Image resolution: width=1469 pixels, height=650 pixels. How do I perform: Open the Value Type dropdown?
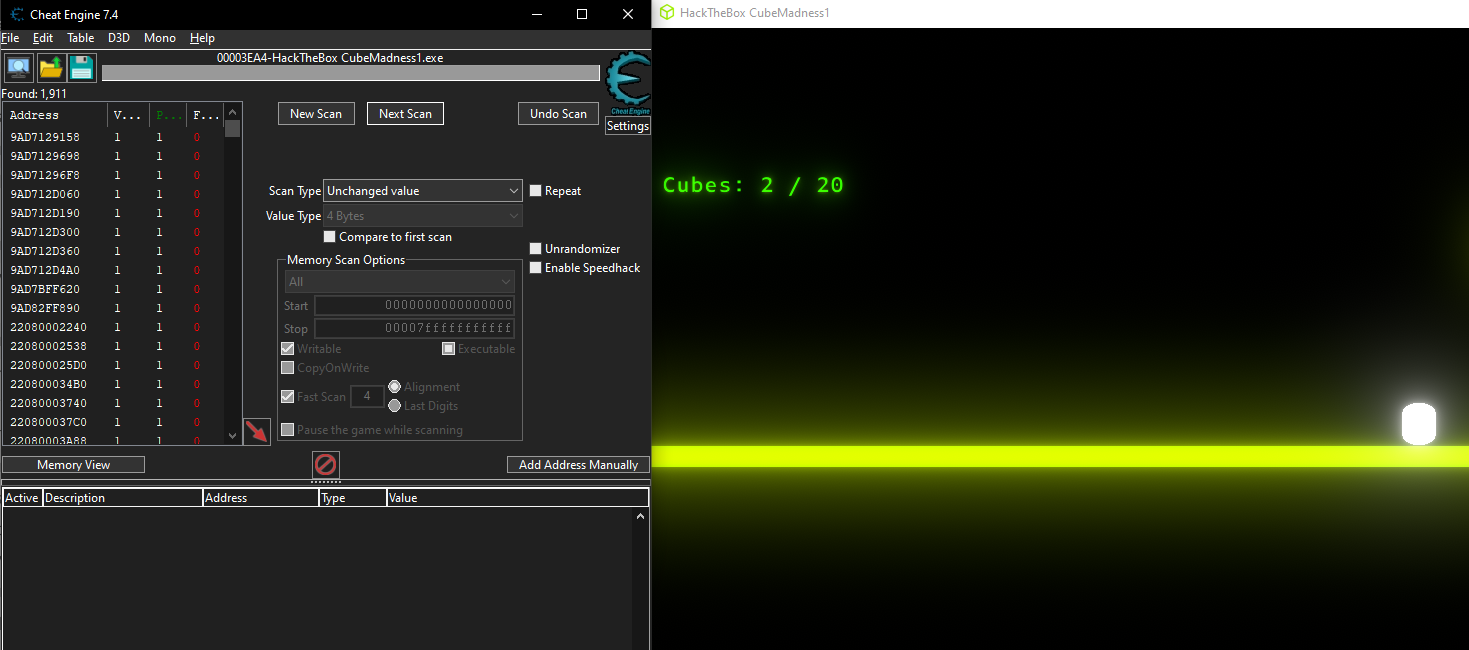pyautogui.click(x=423, y=216)
